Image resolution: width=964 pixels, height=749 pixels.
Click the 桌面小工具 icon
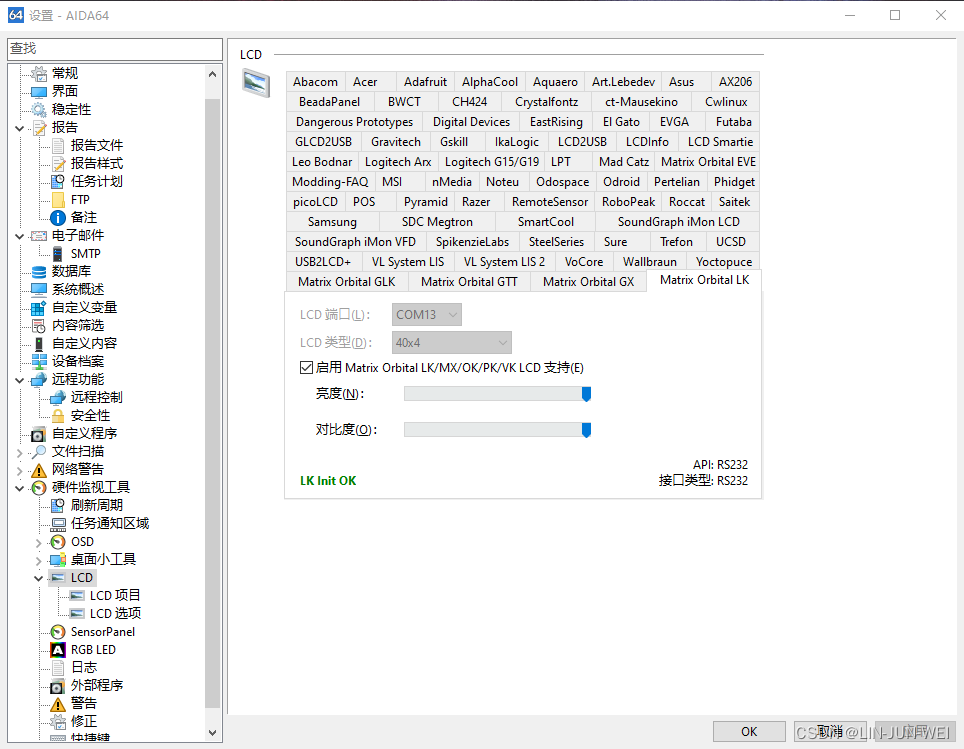[58, 560]
